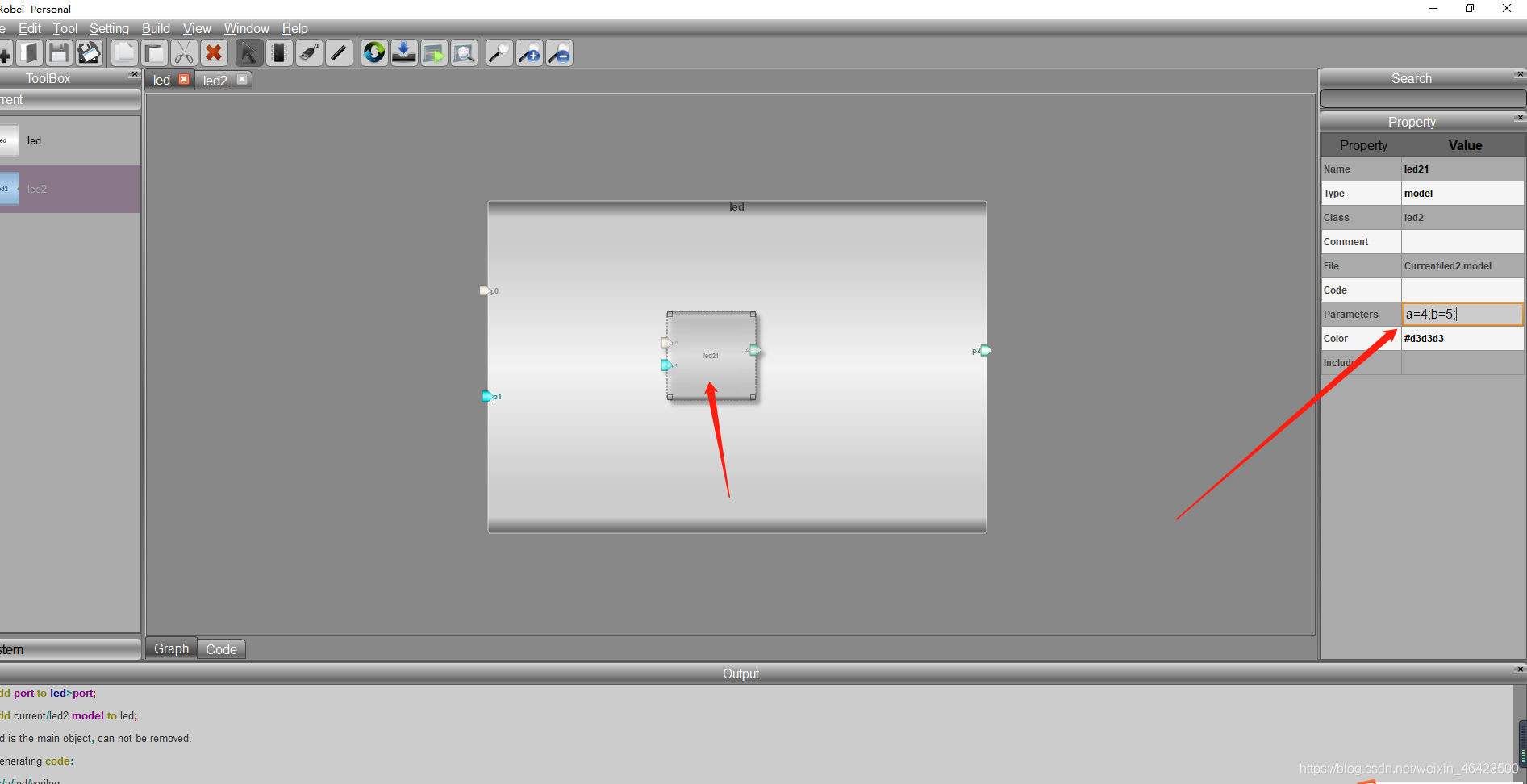The image size is (1527, 784).
Task: Open the View menu
Action: click(x=197, y=28)
